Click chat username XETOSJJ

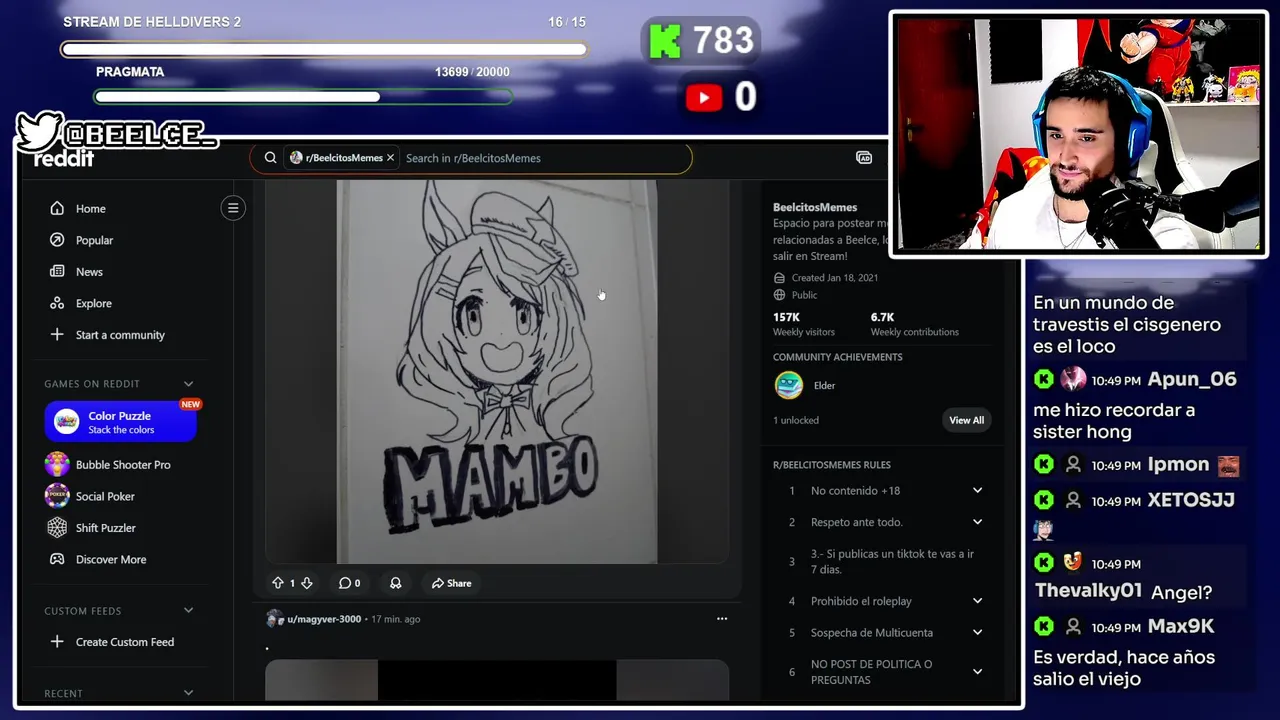tap(1191, 500)
